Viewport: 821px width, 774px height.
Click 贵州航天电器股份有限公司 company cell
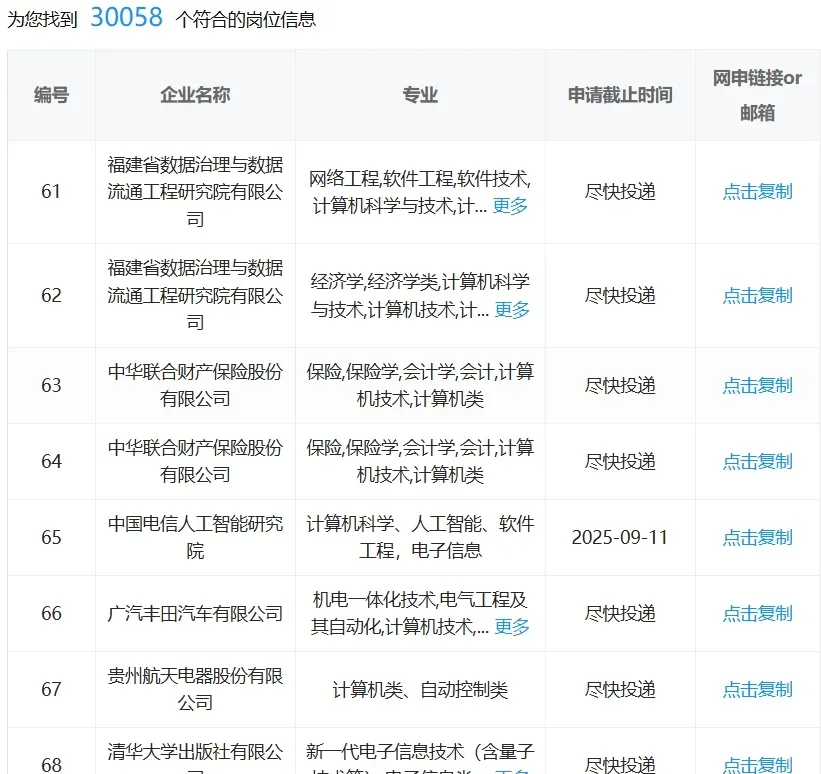point(195,689)
